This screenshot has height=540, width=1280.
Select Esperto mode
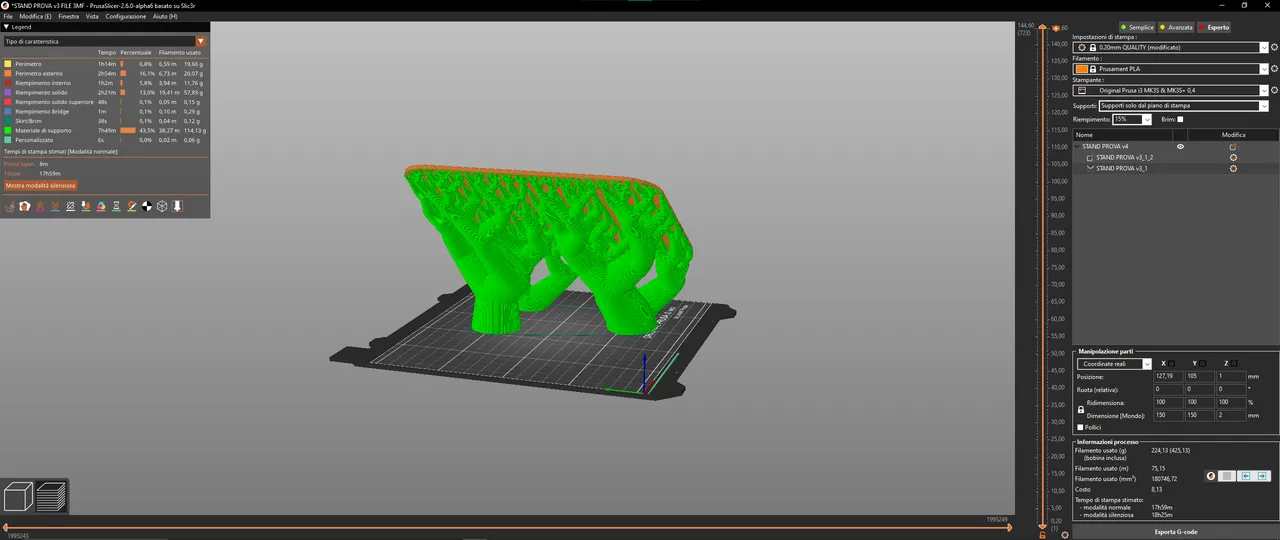coord(1214,27)
